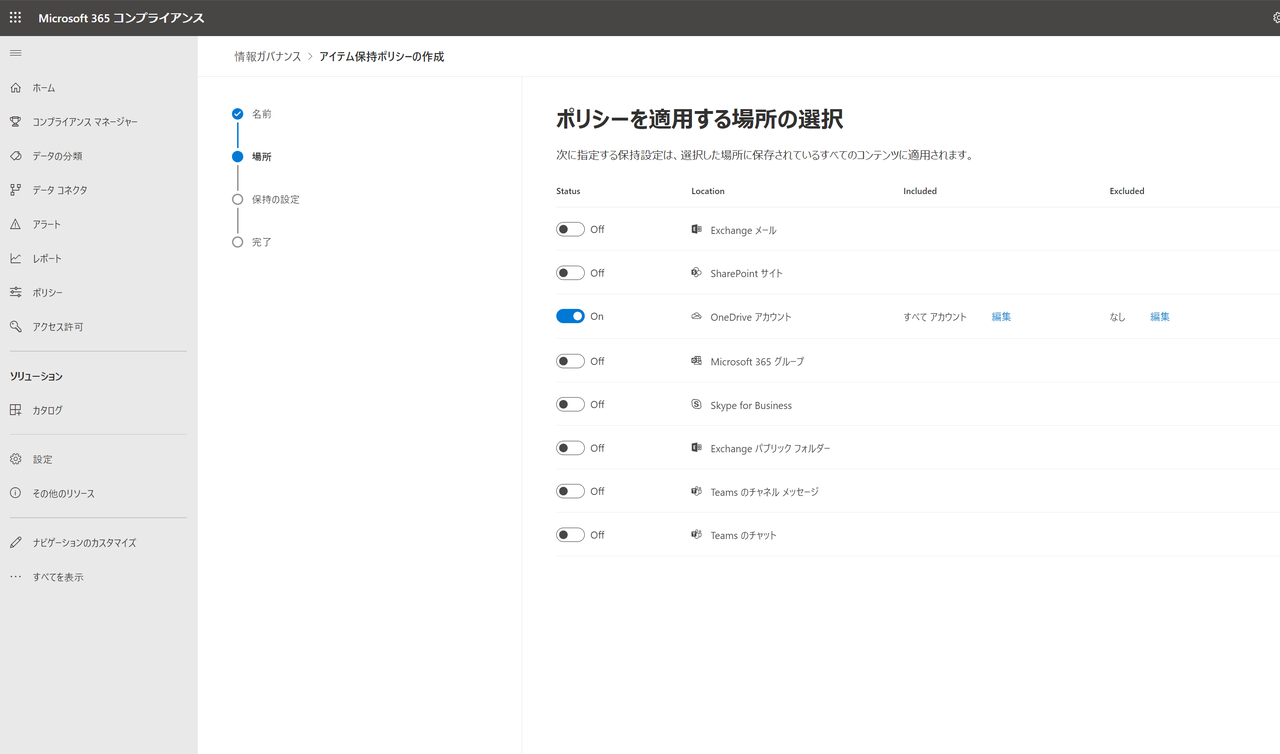Viewport: 1280px width, 754px height.
Task: Select the 完了 wizard step
Action: (261, 242)
